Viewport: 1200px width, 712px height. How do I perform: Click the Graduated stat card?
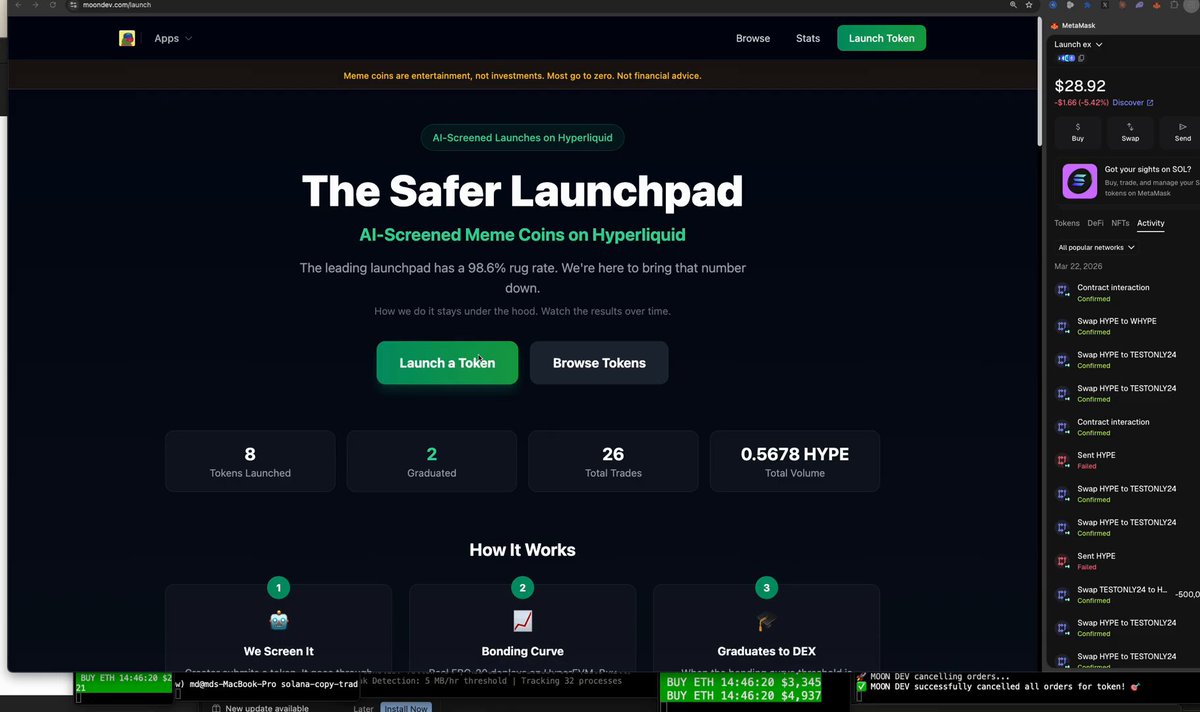(x=432, y=461)
